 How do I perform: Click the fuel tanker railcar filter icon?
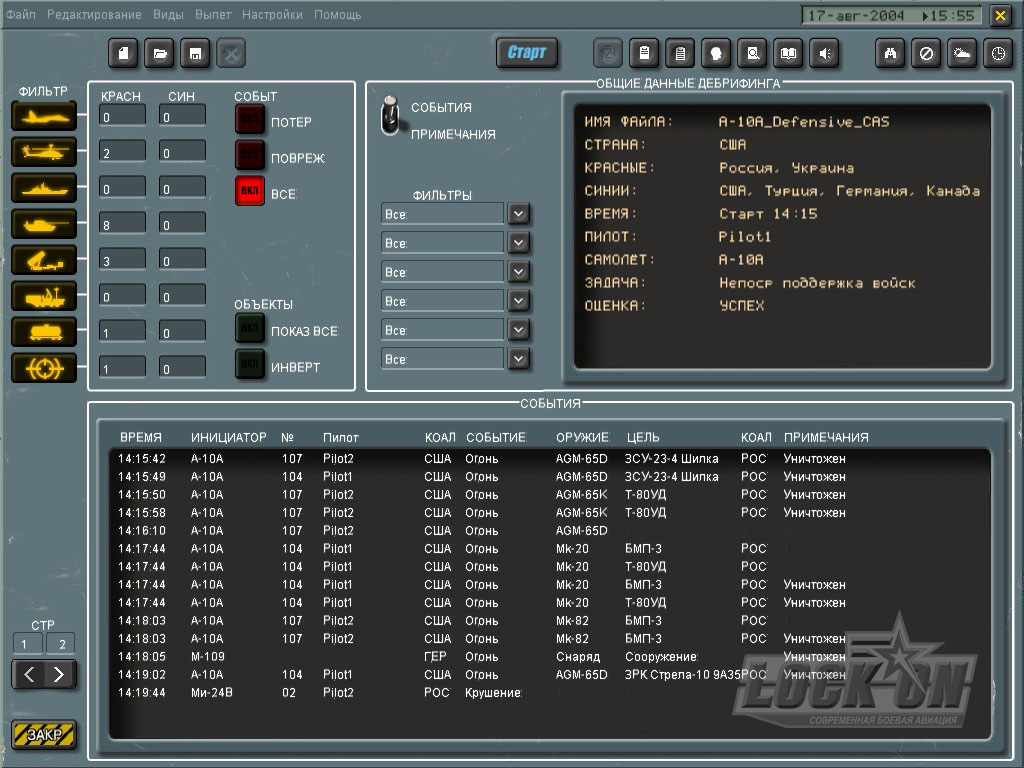pos(44,332)
